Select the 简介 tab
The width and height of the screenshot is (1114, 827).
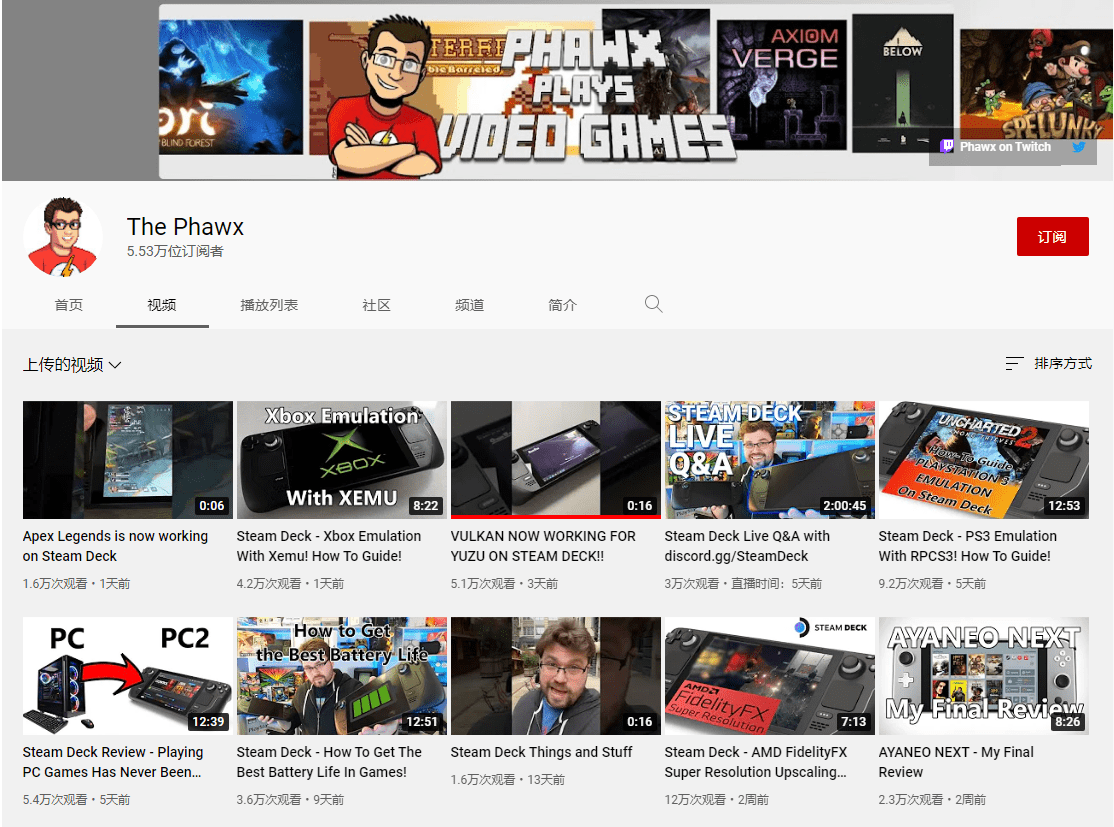563,305
